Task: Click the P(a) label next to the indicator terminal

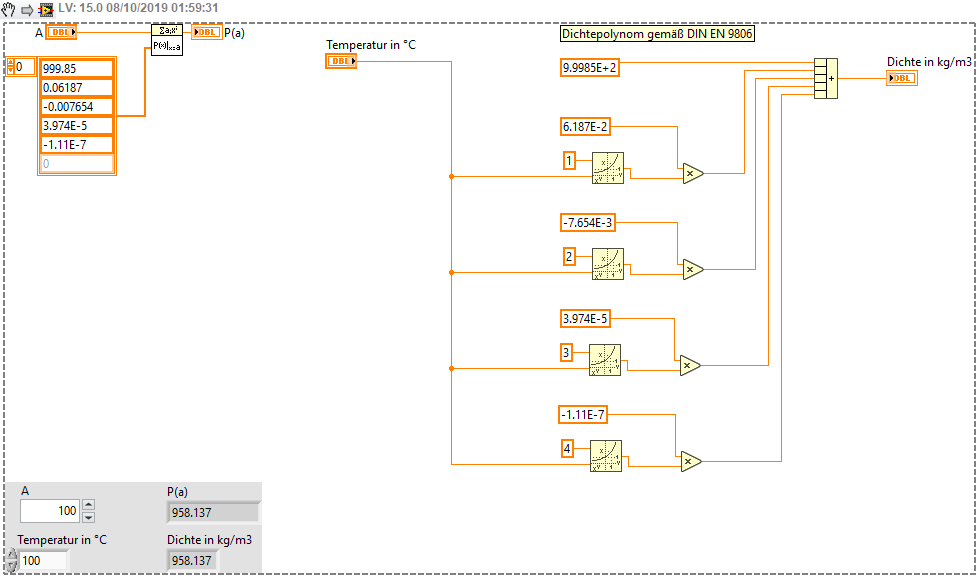Action: point(234,32)
